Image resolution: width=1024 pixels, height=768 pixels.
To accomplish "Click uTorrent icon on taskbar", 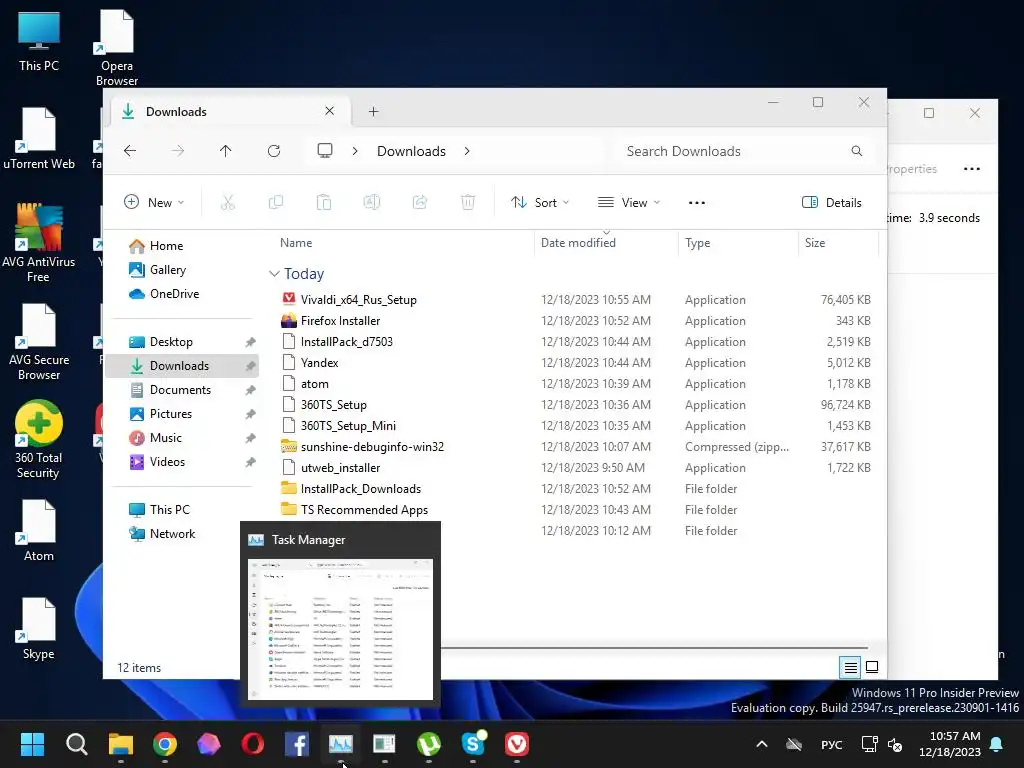I will click(428, 744).
